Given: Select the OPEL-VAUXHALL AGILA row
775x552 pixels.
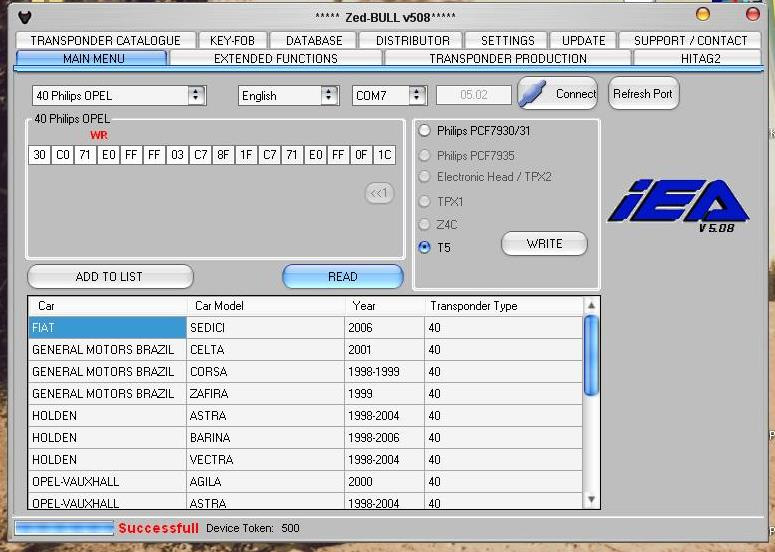Looking at the screenshot, I should [x=305, y=482].
